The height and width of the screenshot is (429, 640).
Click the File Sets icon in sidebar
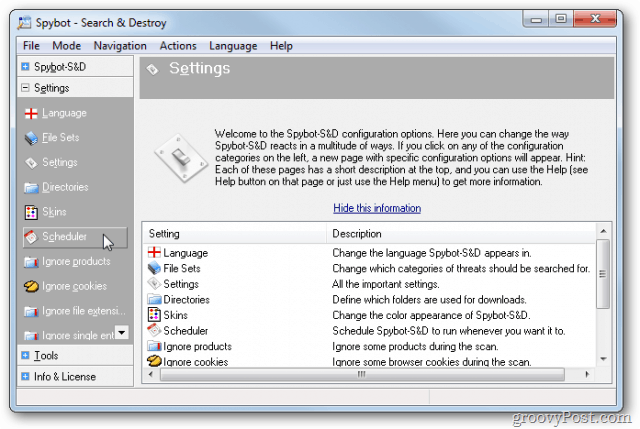[x=31, y=138]
